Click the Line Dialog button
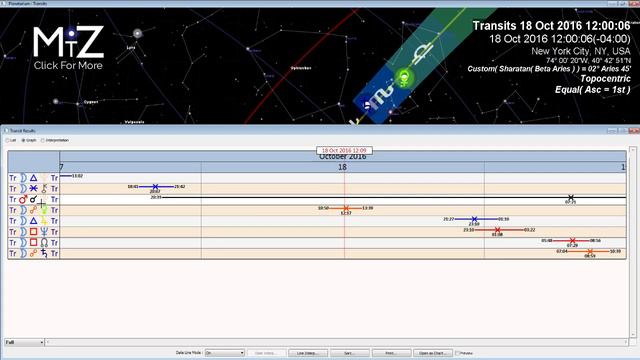Viewport: 640px width, 360px height. click(x=307, y=353)
